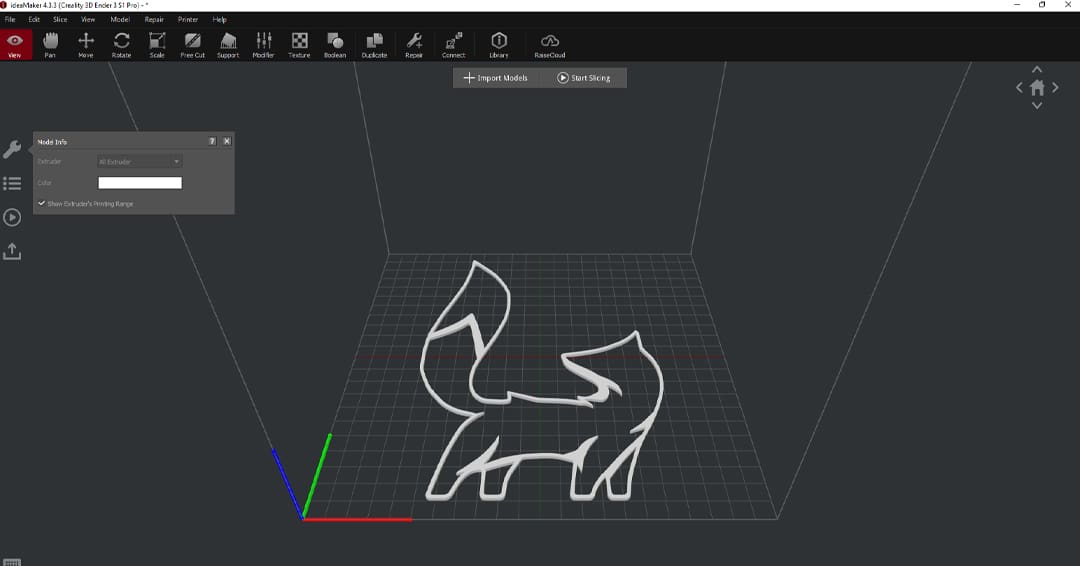Image resolution: width=1080 pixels, height=566 pixels.
Task: Click the Duplicate tool
Action: coord(374,45)
